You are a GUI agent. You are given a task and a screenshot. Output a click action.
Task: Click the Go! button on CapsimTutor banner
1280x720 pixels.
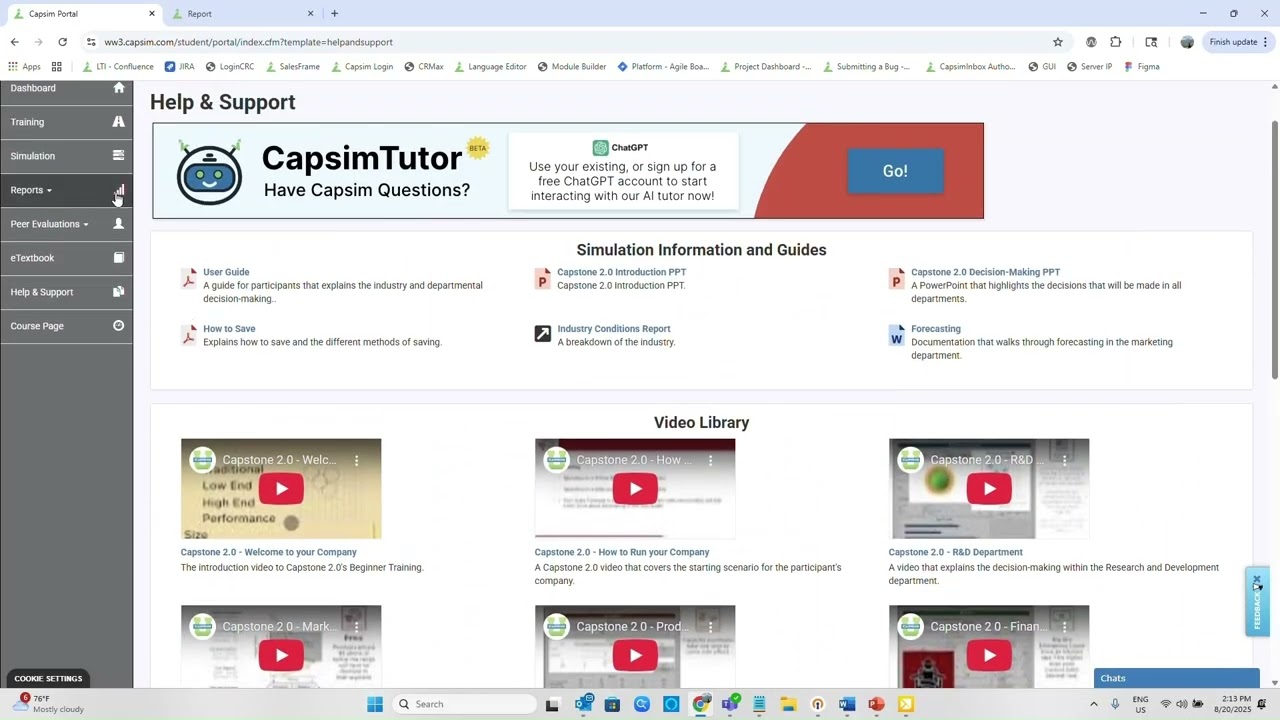pos(895,171)
